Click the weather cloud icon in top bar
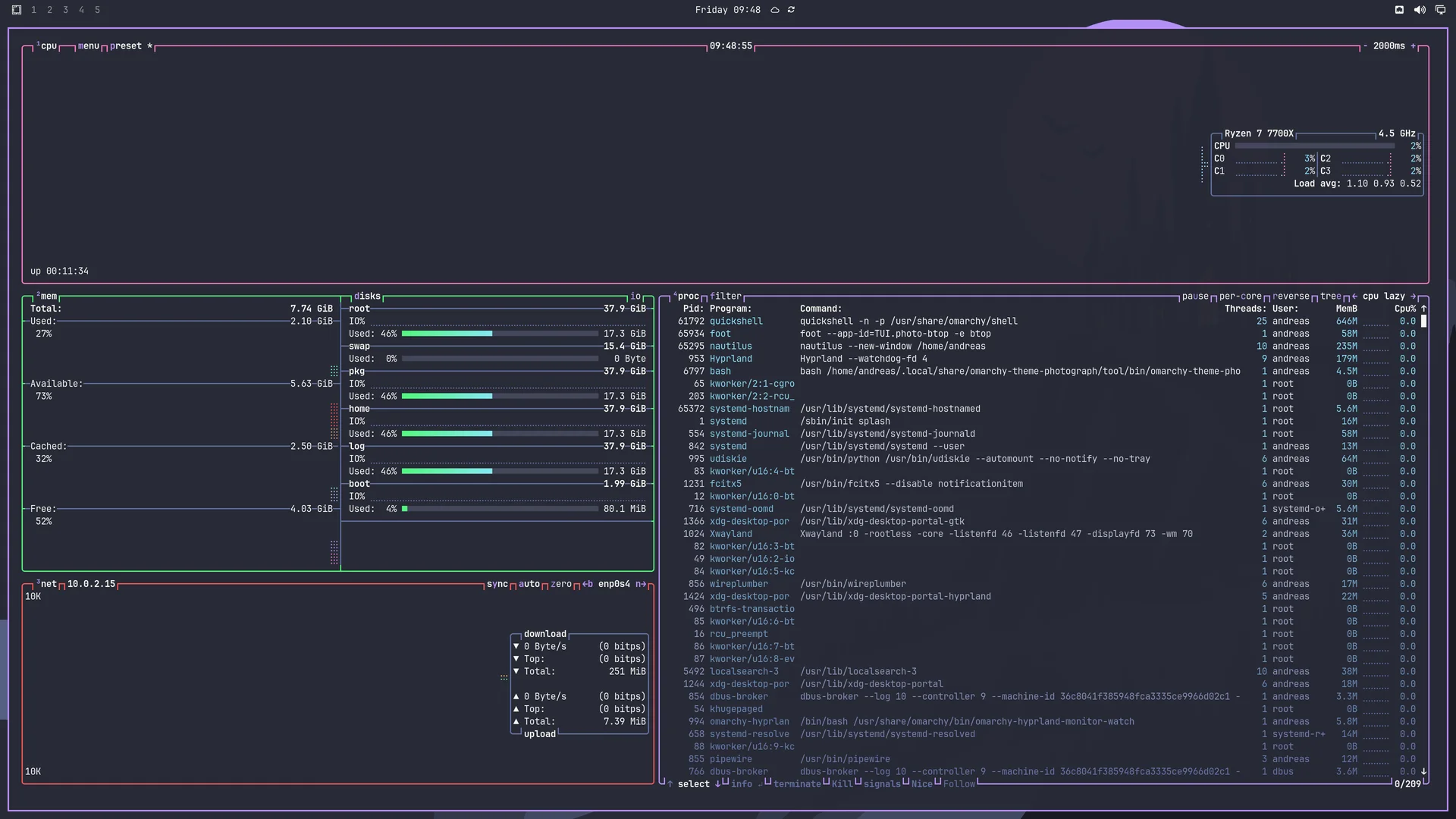This screenshot has height=819, width=1456. [x=775, y=10]
